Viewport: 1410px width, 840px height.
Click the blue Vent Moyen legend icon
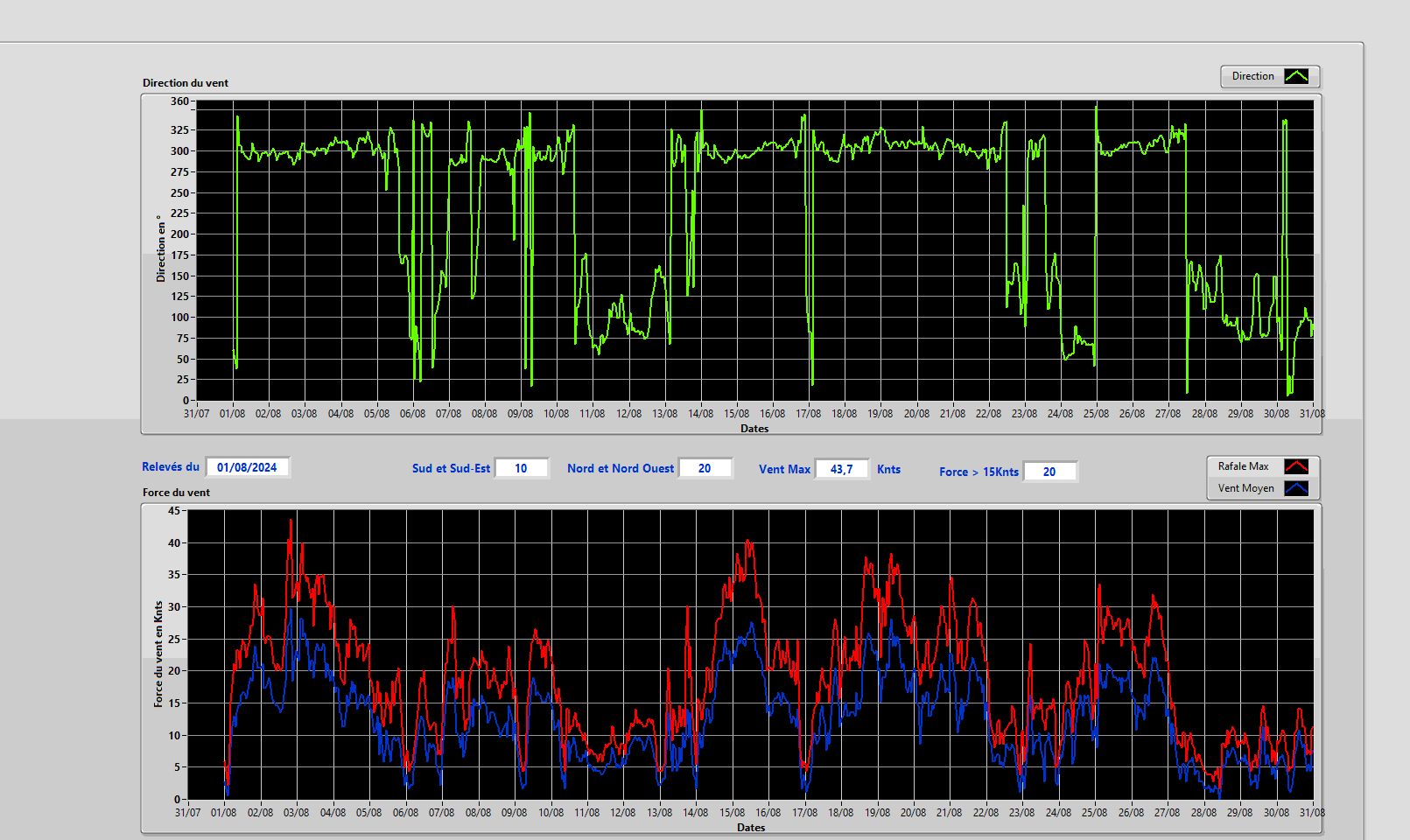click(x=1296, y=488)
